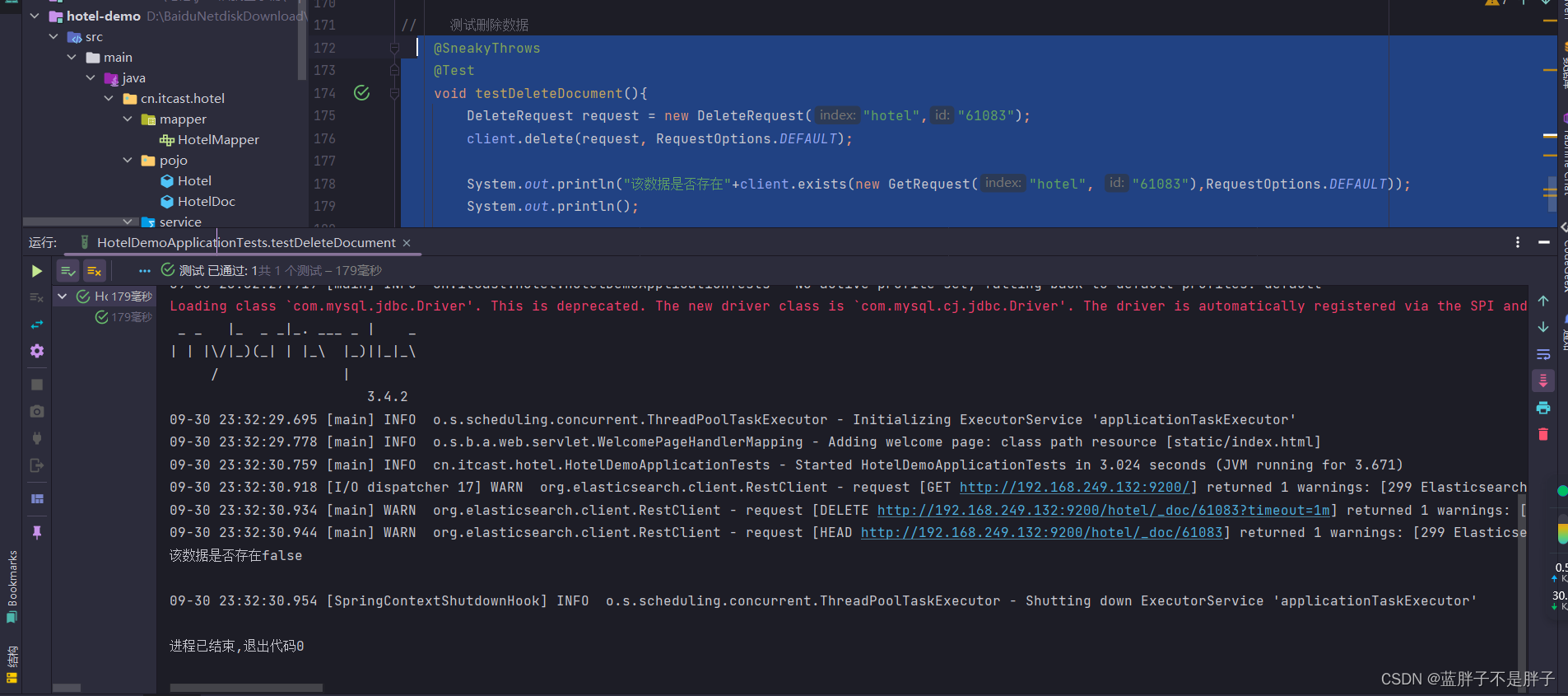Open the 结构 structure tool window
Viewport: 1568px width, 696px height.
tap(12, 664)
